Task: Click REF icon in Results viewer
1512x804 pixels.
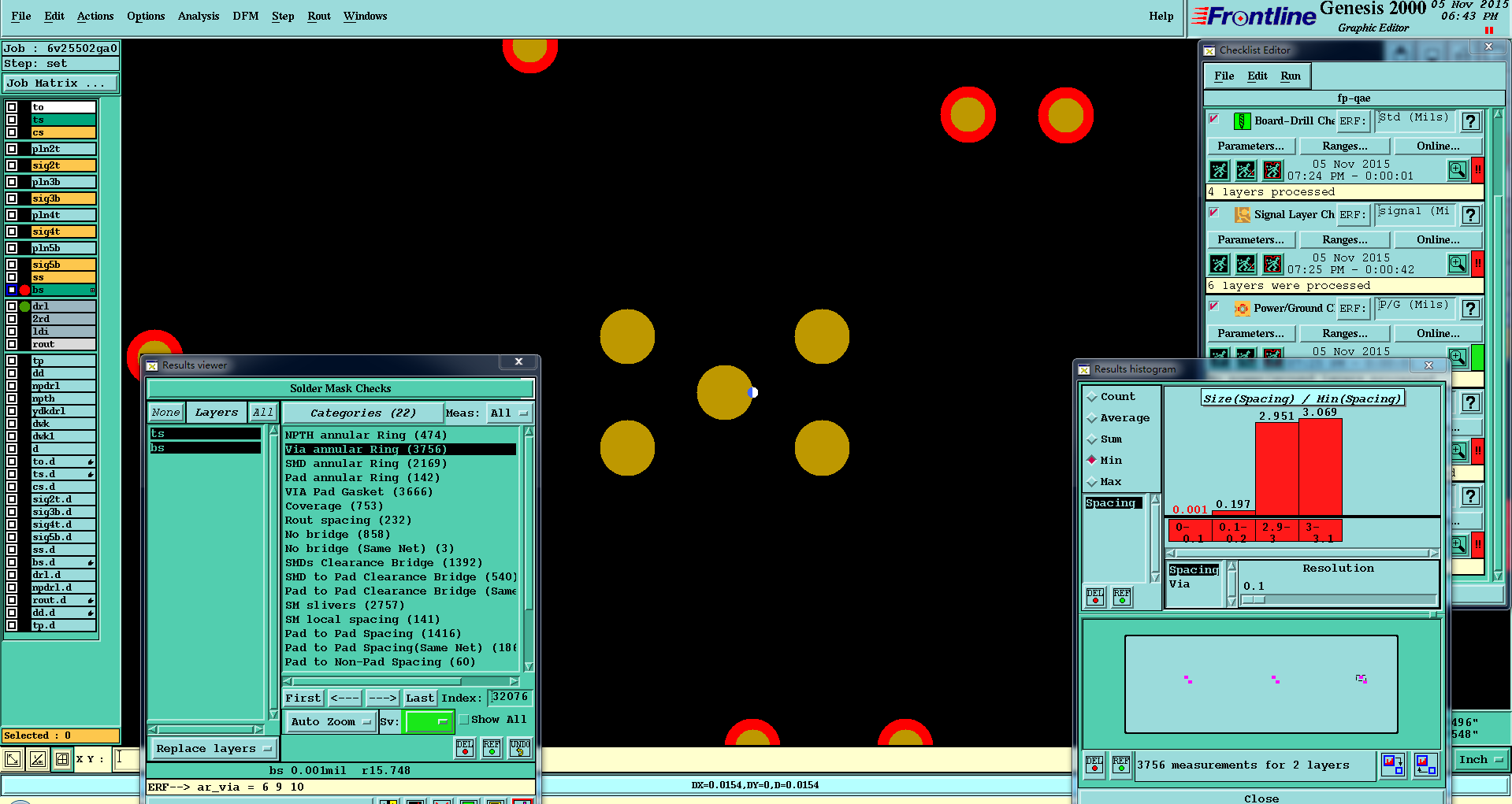Action: tap(492, 748)
